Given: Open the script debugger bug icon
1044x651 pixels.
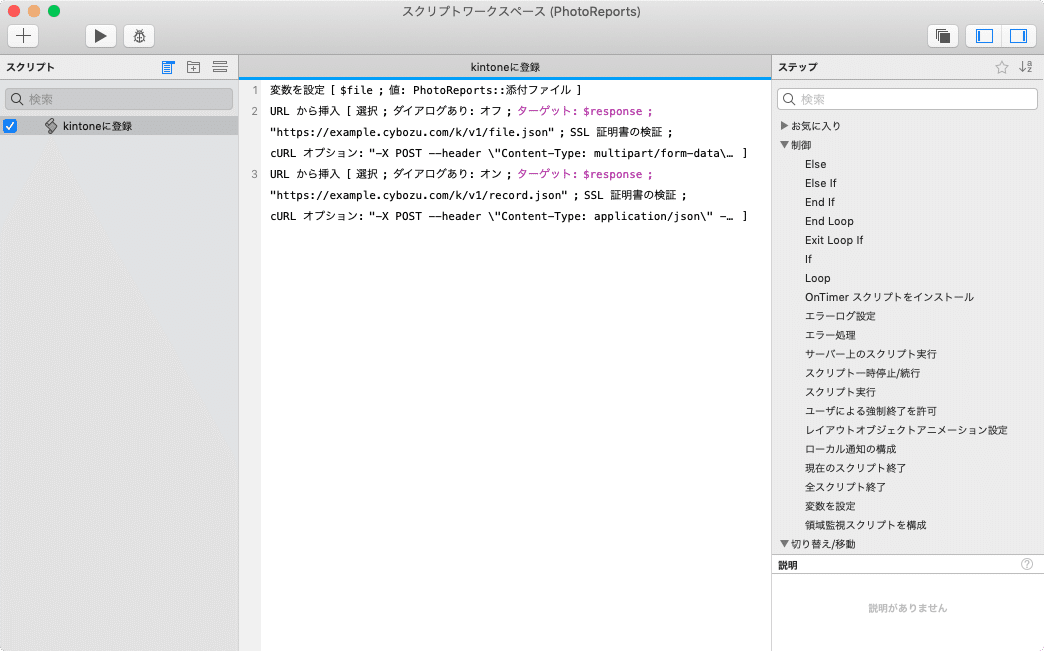Looking at the screenshot, I should [138, 36].
